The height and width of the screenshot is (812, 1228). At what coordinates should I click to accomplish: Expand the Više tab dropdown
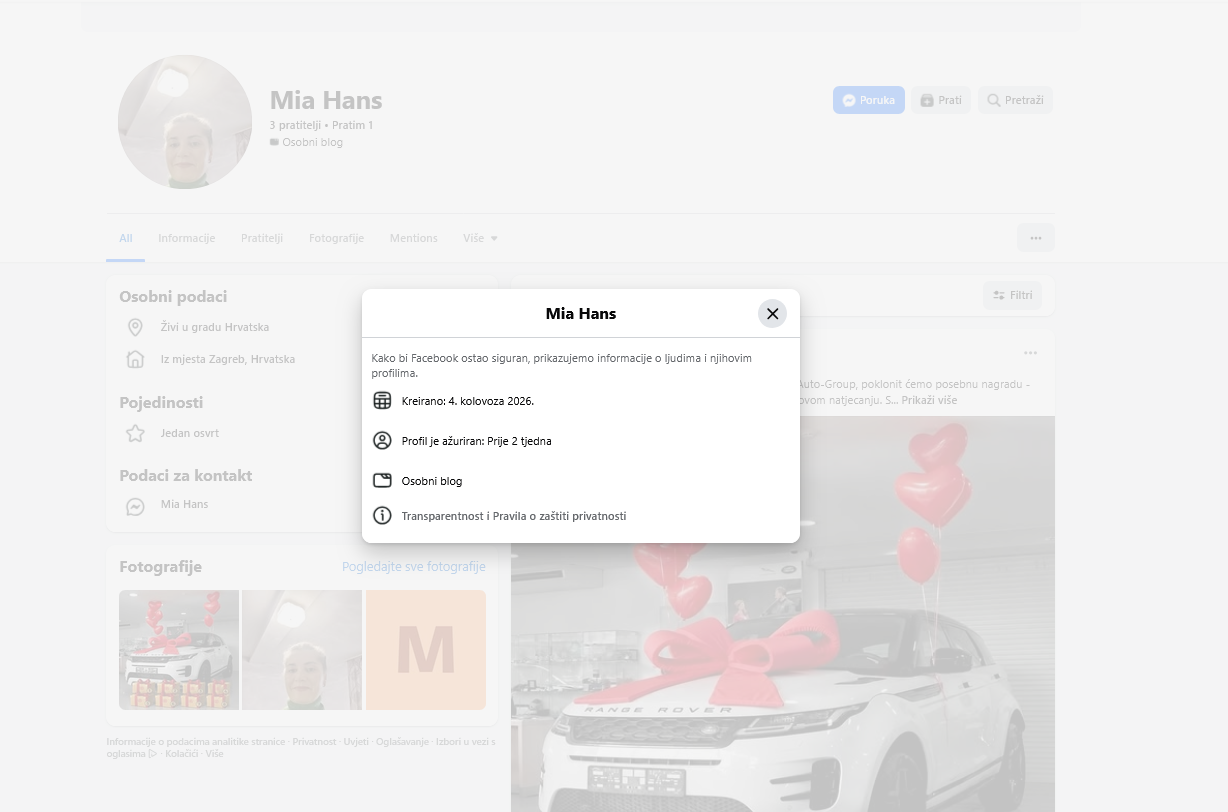(480, 238)
